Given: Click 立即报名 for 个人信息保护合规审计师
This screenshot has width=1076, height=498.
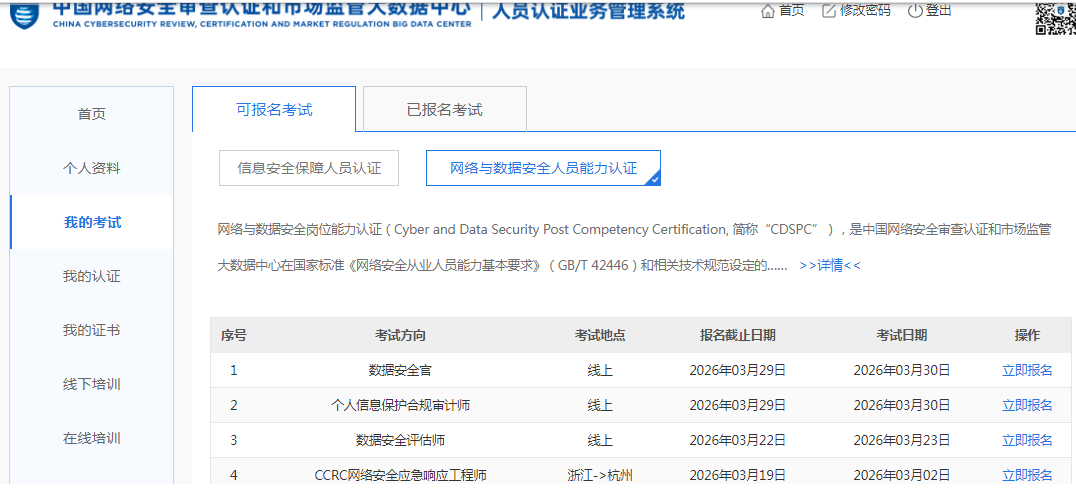Looking at the screenshot, I should pos(1027,405).
